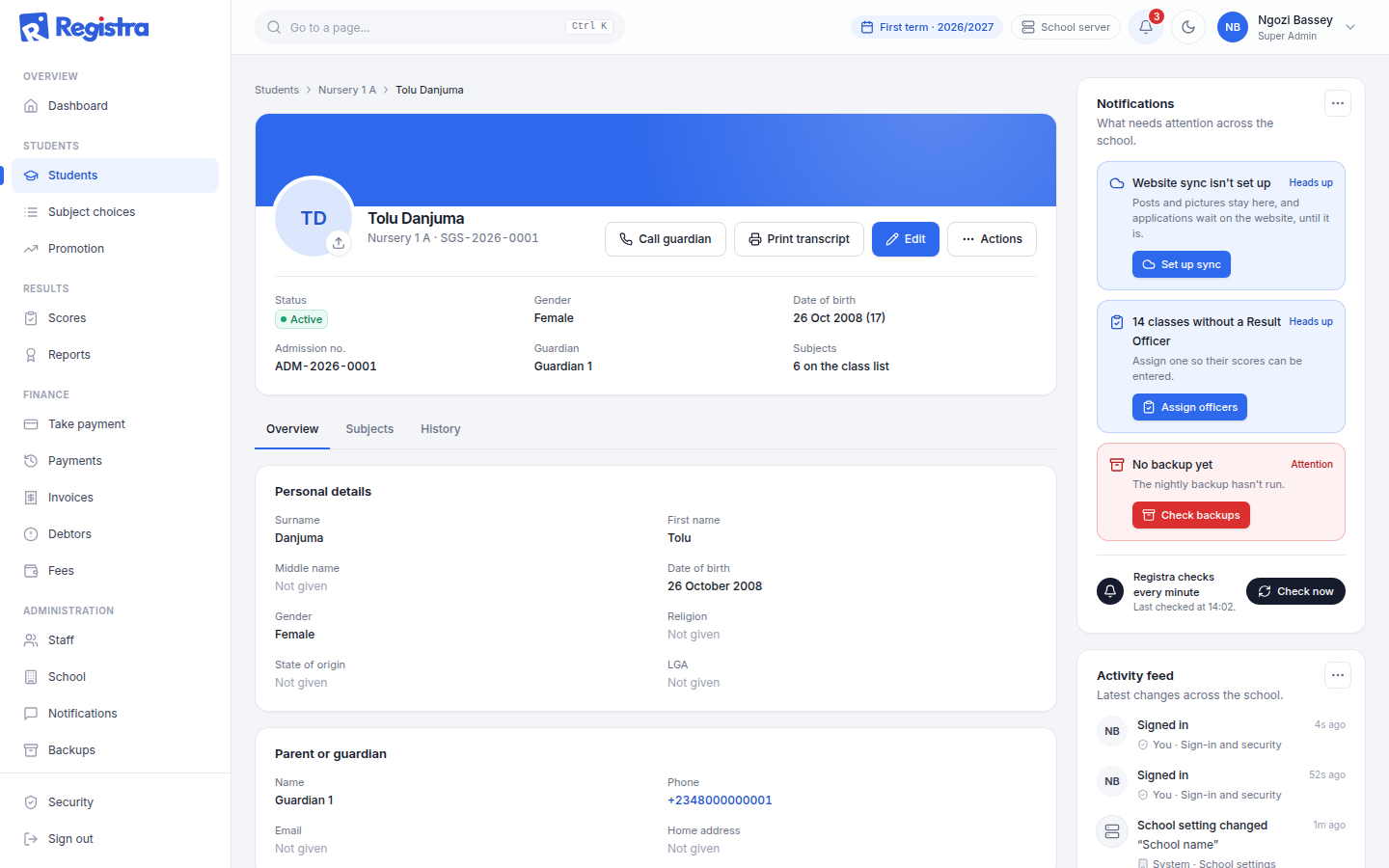Click the Debtors clock icon
This screenshot has width=1389, height=868.
(x=31, y=534)
